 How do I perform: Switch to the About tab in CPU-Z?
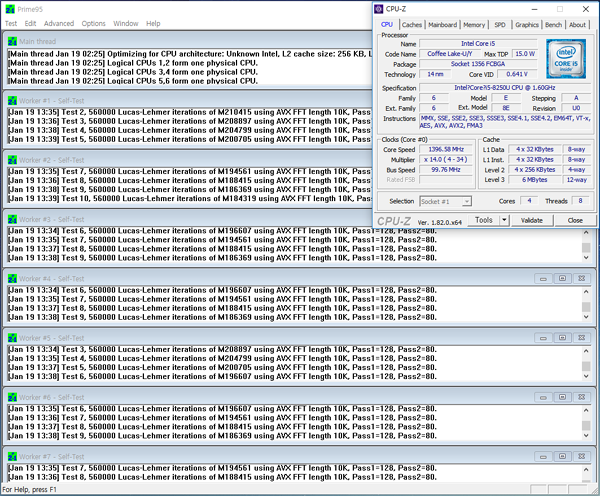[x=577, y=25]
